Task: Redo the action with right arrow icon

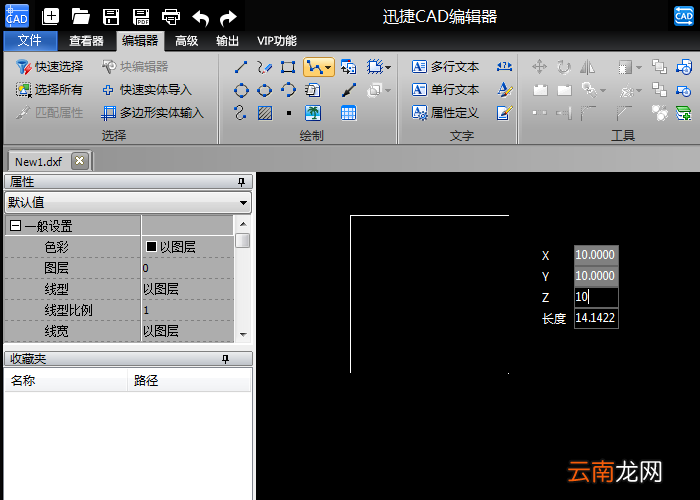Action: pyautogui.click(x=229, y=18)
